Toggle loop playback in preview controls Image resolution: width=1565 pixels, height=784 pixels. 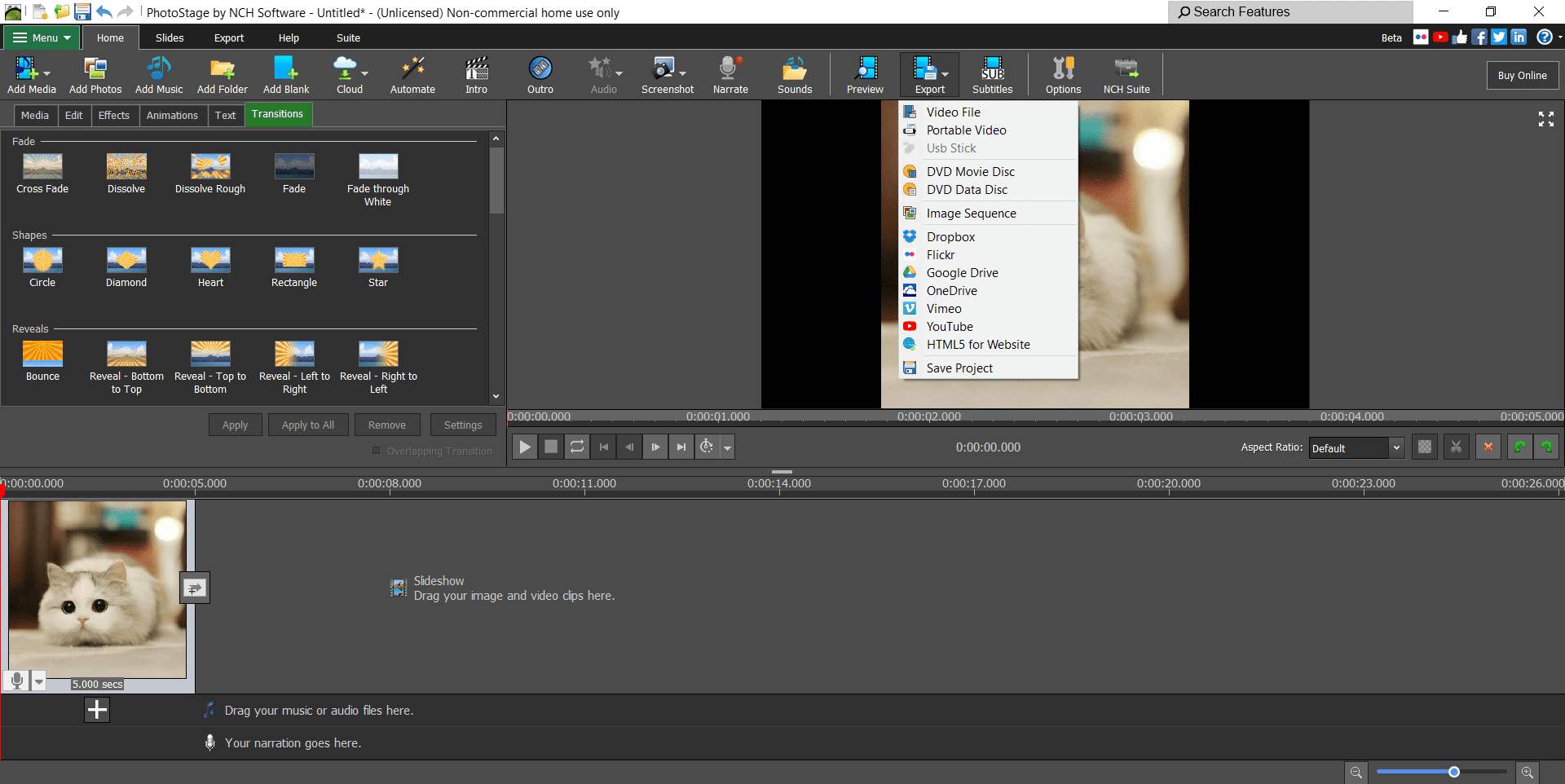[577, 447]
